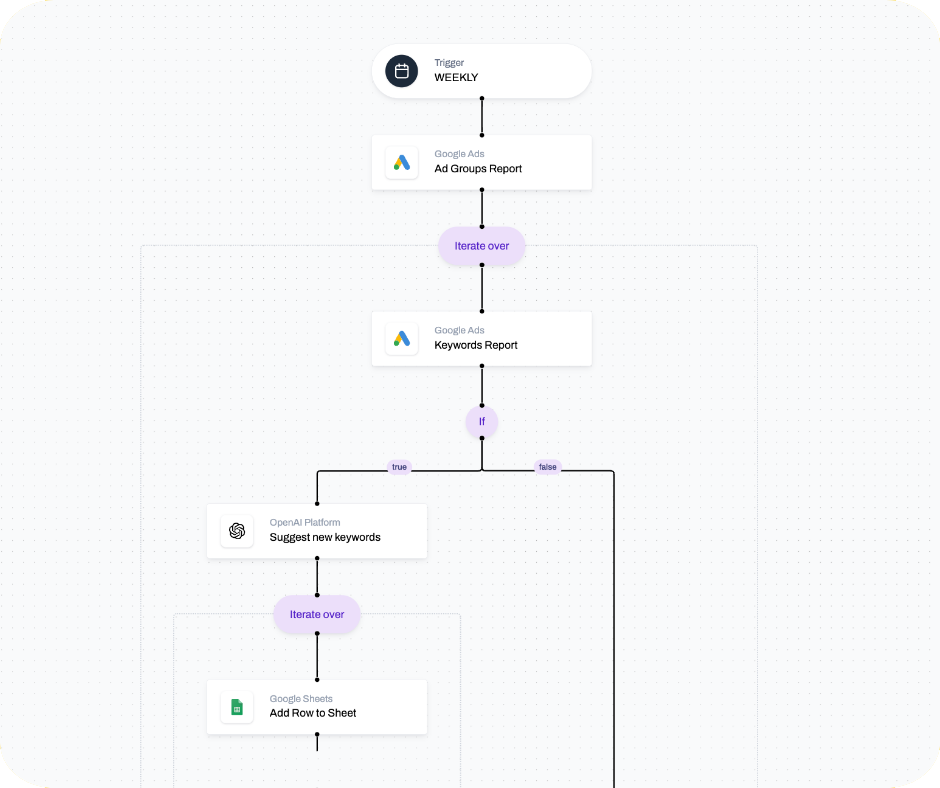Click the Google Sheets icon
The height and width of the screenshot is (788, 940).
237,707
